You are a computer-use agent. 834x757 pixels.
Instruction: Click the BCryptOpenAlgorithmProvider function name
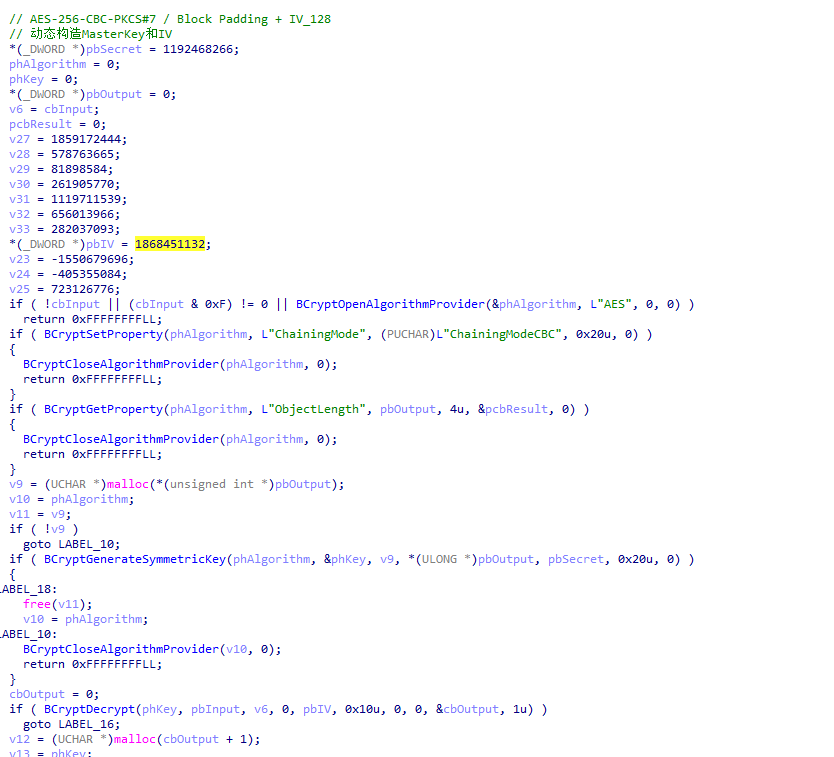[390, 304]
